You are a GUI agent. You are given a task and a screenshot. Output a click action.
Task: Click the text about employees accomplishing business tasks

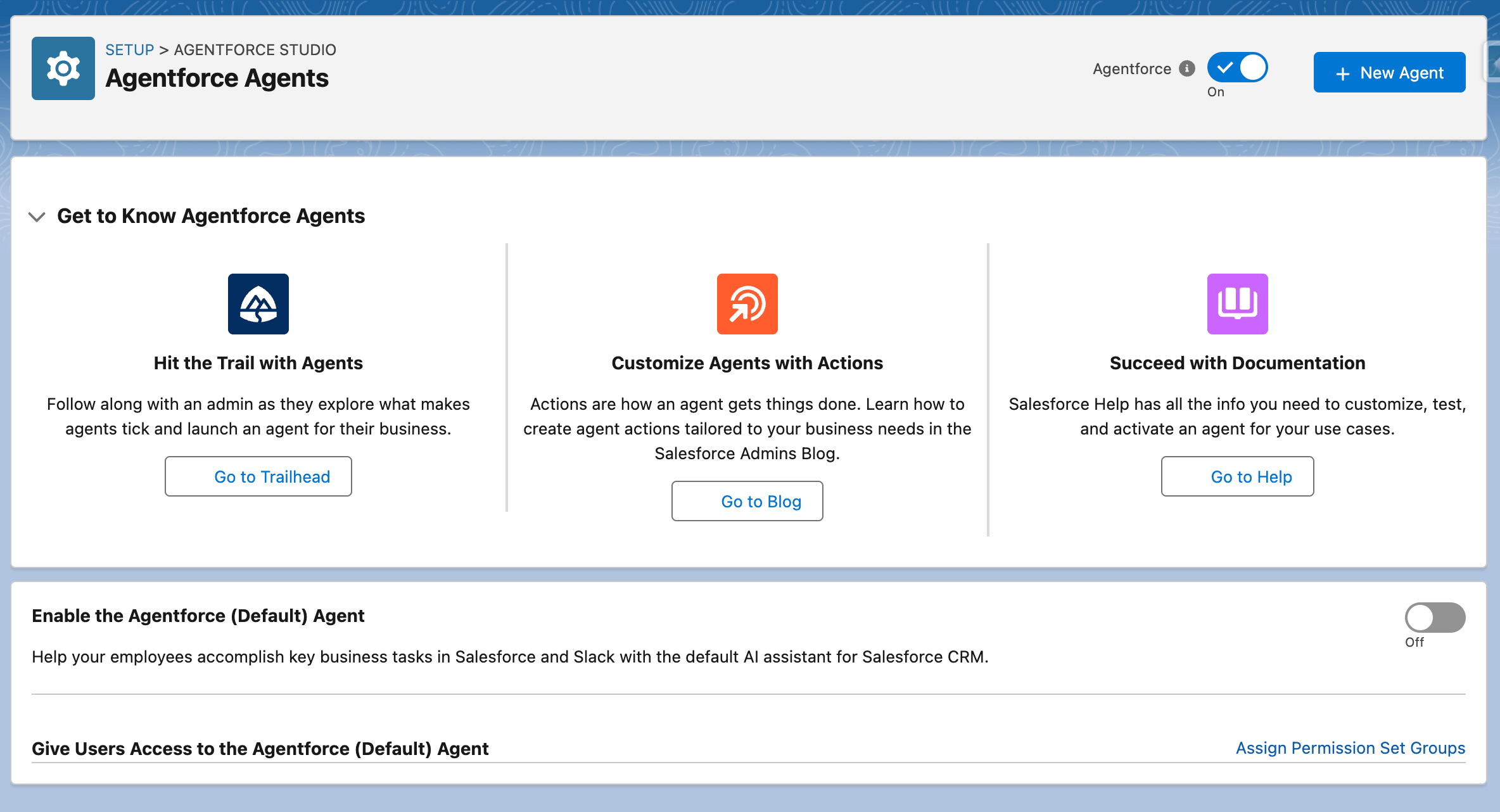510,657
